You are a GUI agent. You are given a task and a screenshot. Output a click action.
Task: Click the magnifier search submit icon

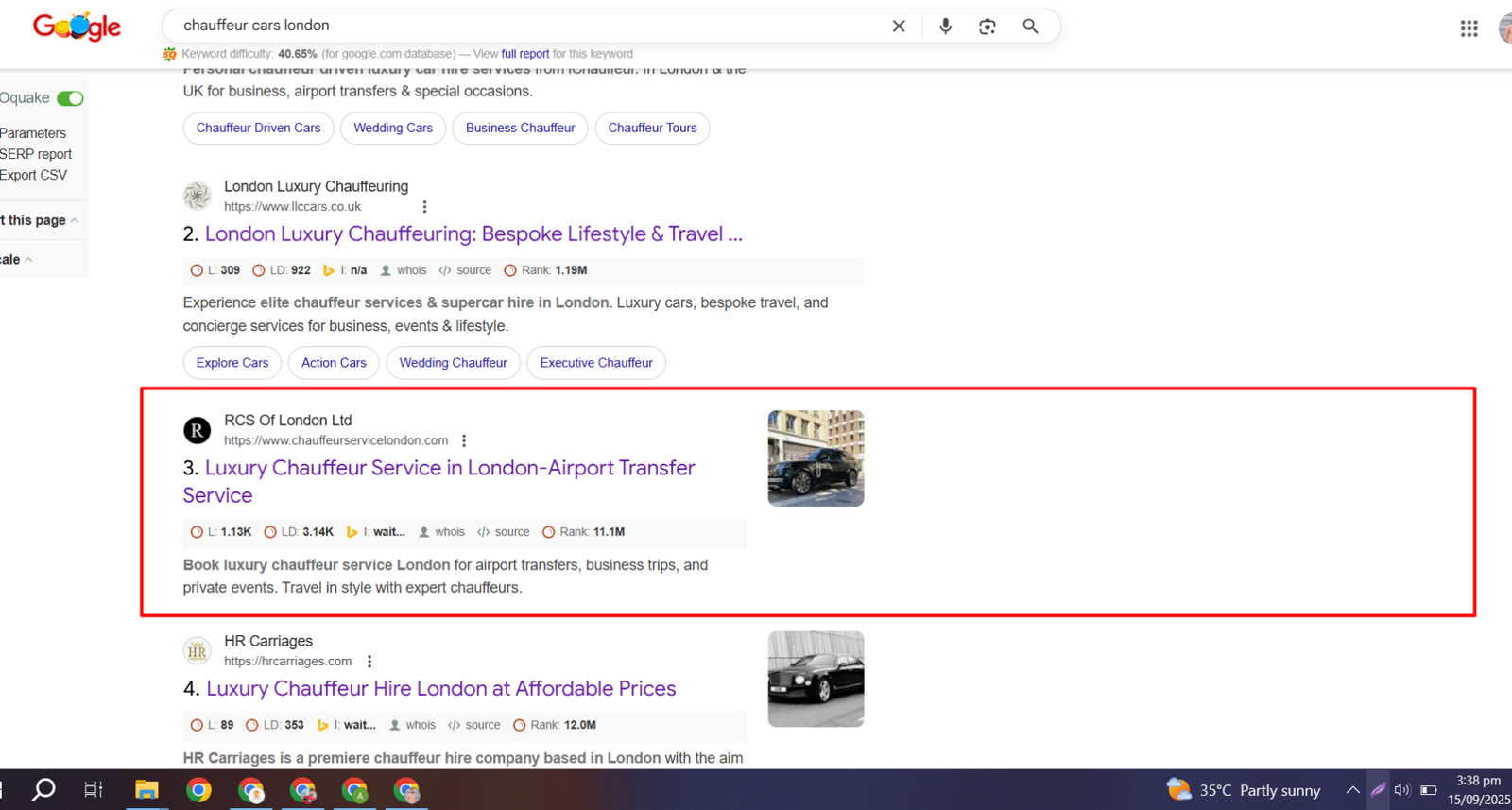tap(1030, 26)
